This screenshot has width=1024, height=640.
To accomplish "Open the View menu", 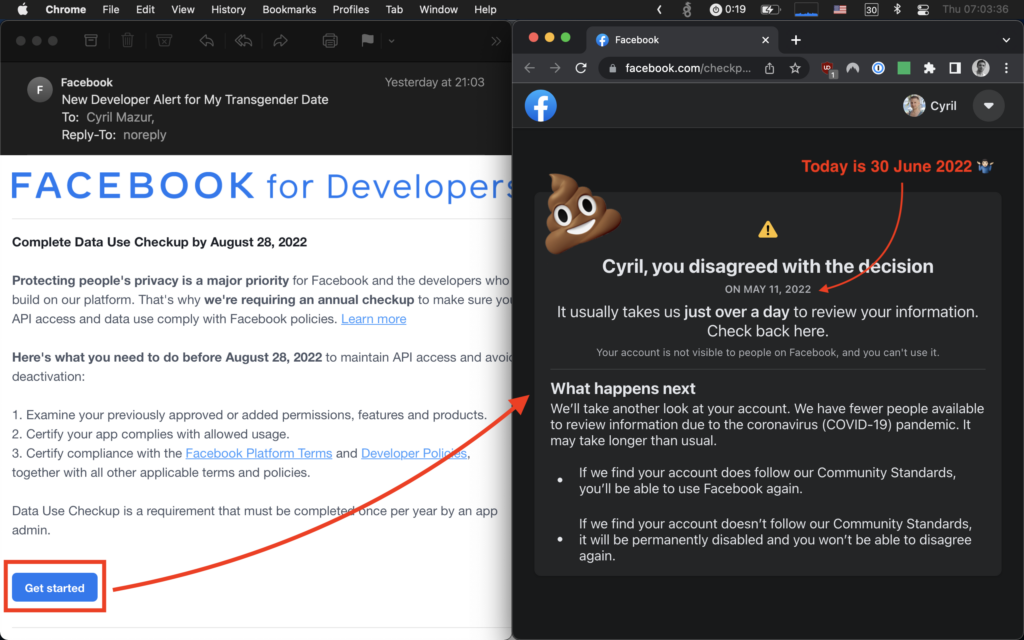I will 183,9.
